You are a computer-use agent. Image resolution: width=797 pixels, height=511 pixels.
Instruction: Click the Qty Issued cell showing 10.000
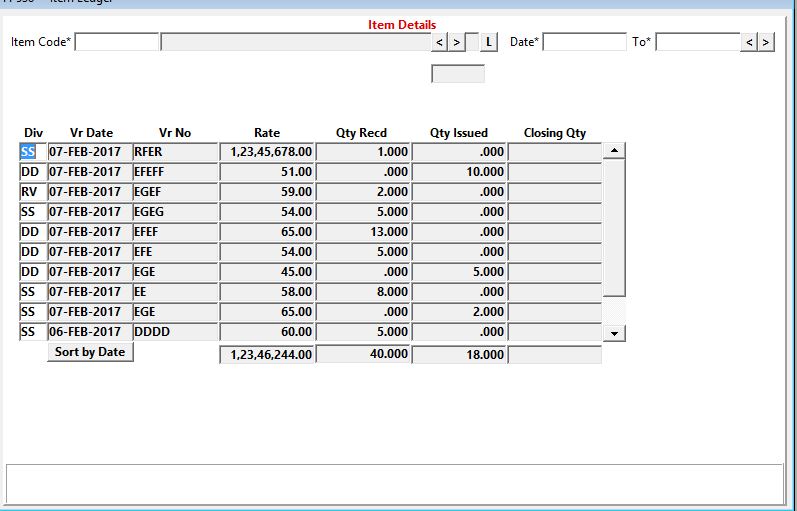[x=459, y=172]
